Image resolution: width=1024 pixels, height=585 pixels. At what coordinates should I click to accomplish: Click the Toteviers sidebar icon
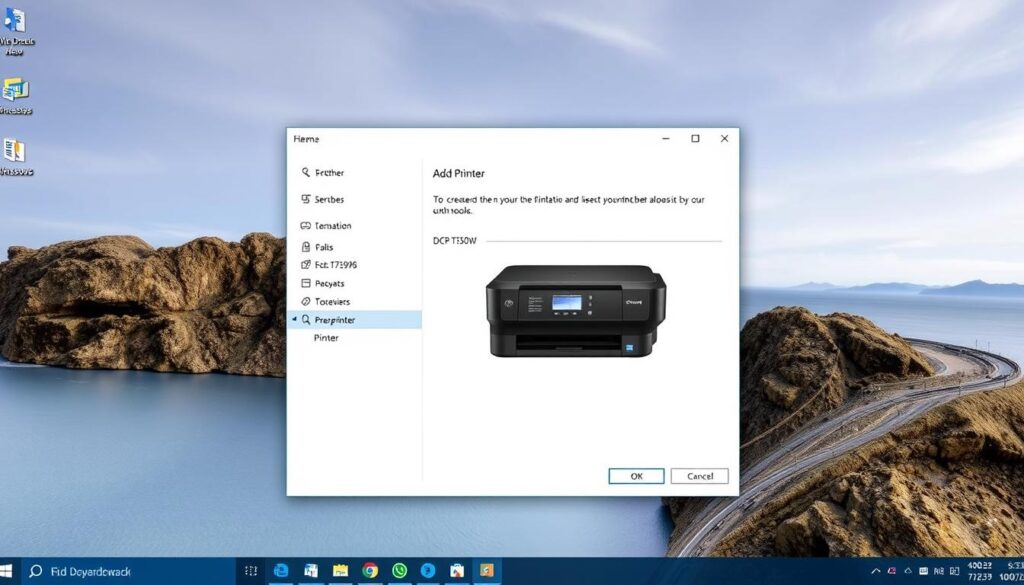tap(306, 301)
